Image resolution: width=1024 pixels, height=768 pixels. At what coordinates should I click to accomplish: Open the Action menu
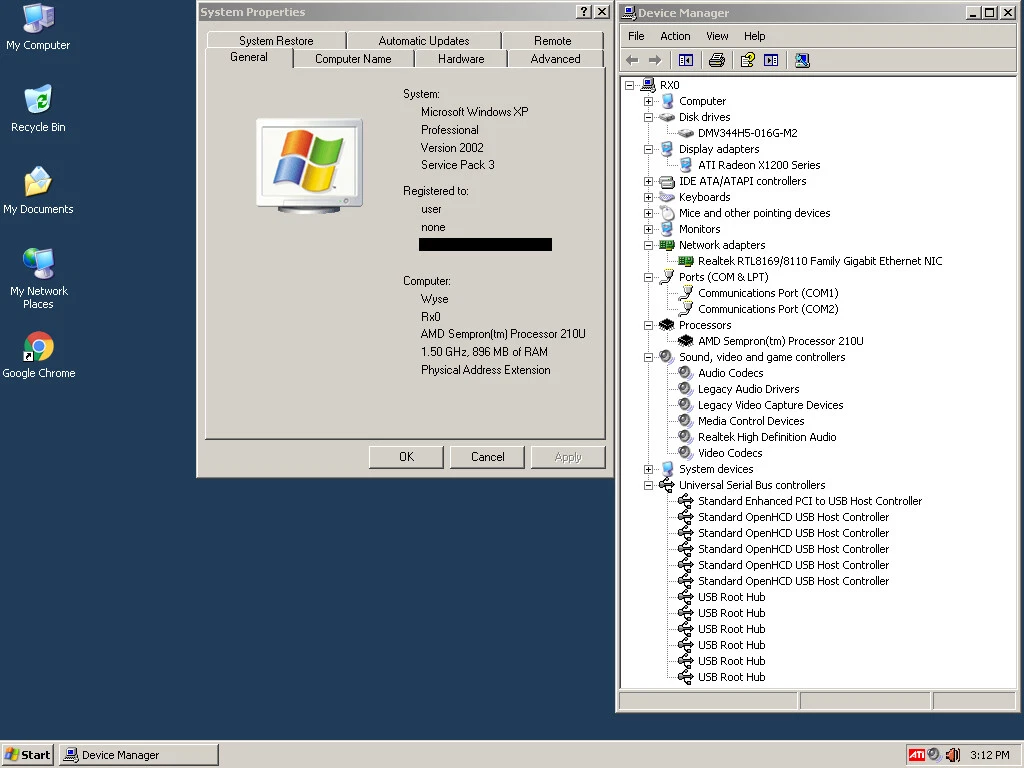[675, 36]
